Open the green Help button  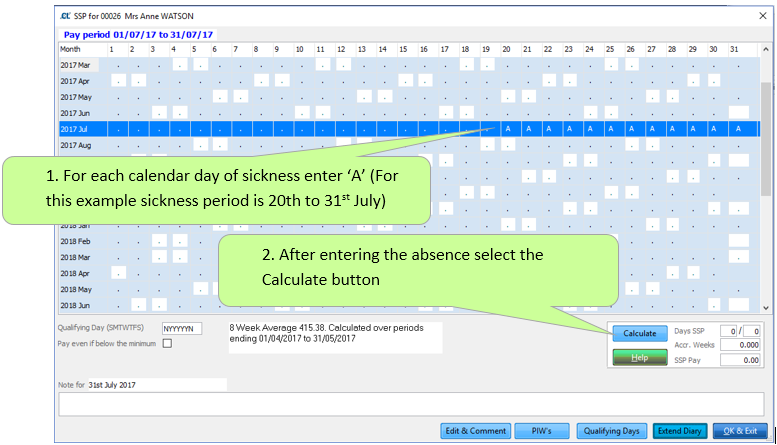tap(640, 355)
